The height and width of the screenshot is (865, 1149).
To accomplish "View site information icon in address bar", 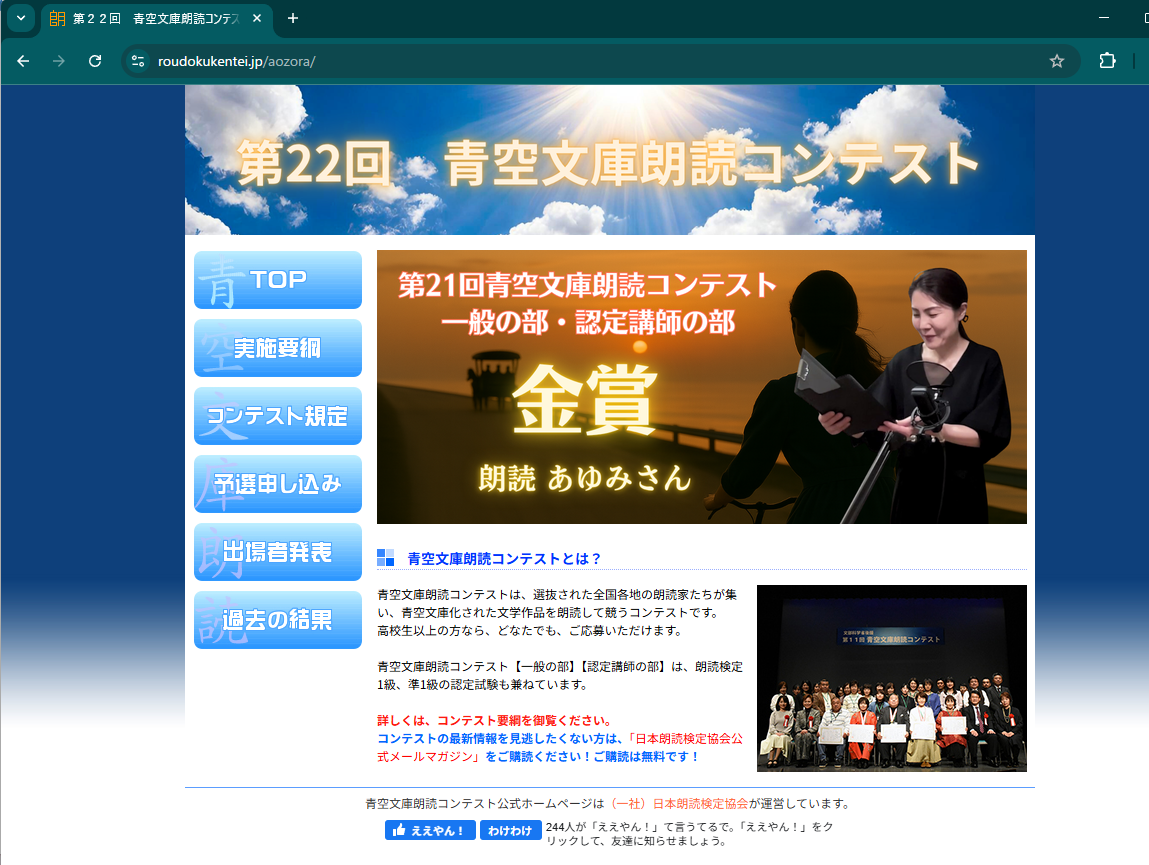I will (x=138, y=61).
